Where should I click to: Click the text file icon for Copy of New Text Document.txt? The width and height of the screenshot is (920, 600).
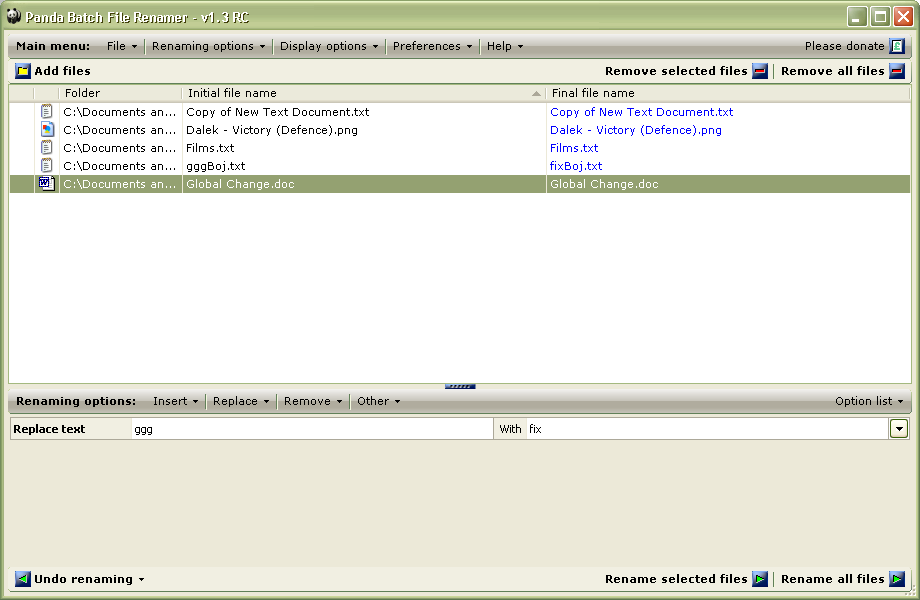tap(46, 111)
